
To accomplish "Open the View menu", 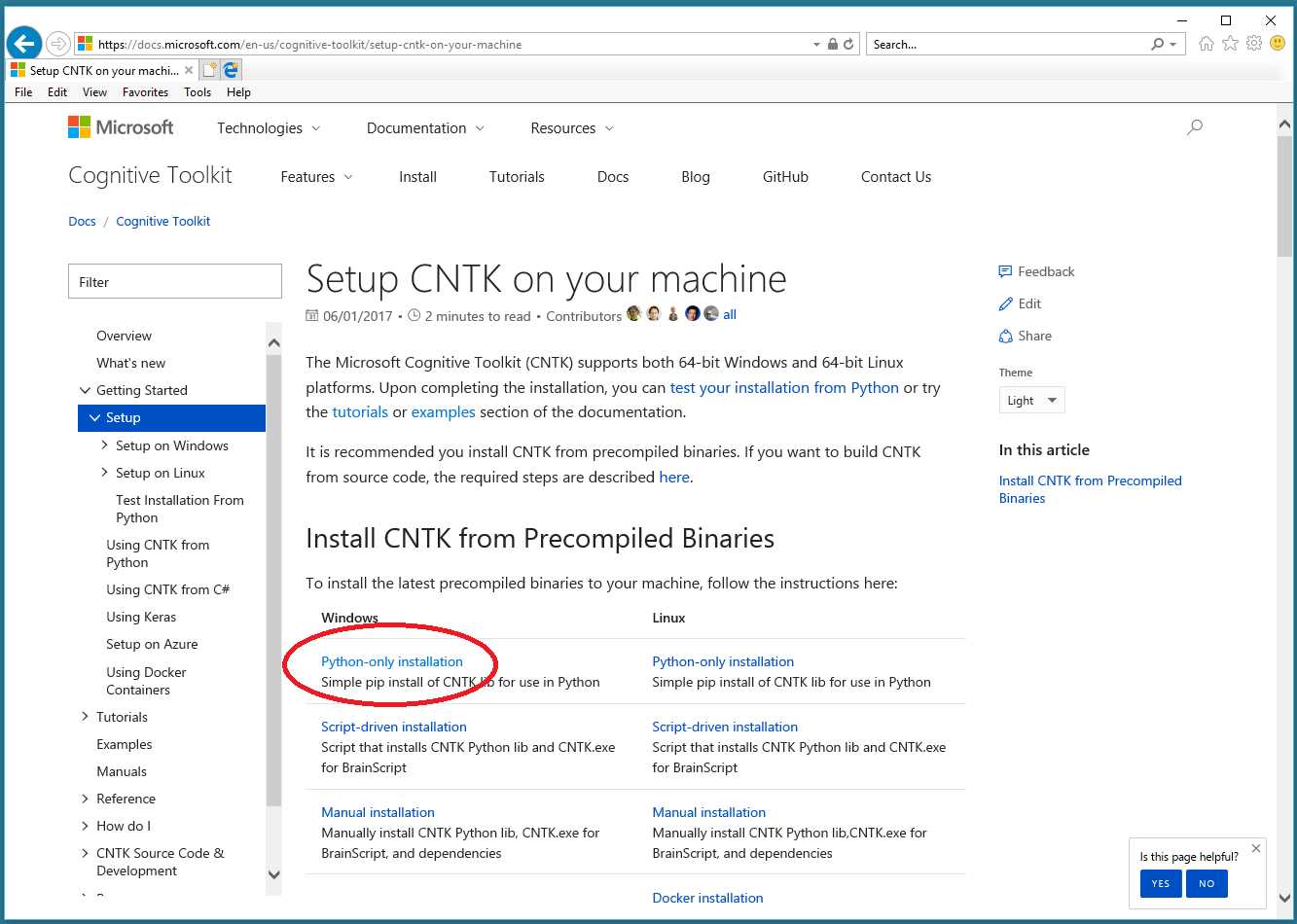I will (95, 92).
